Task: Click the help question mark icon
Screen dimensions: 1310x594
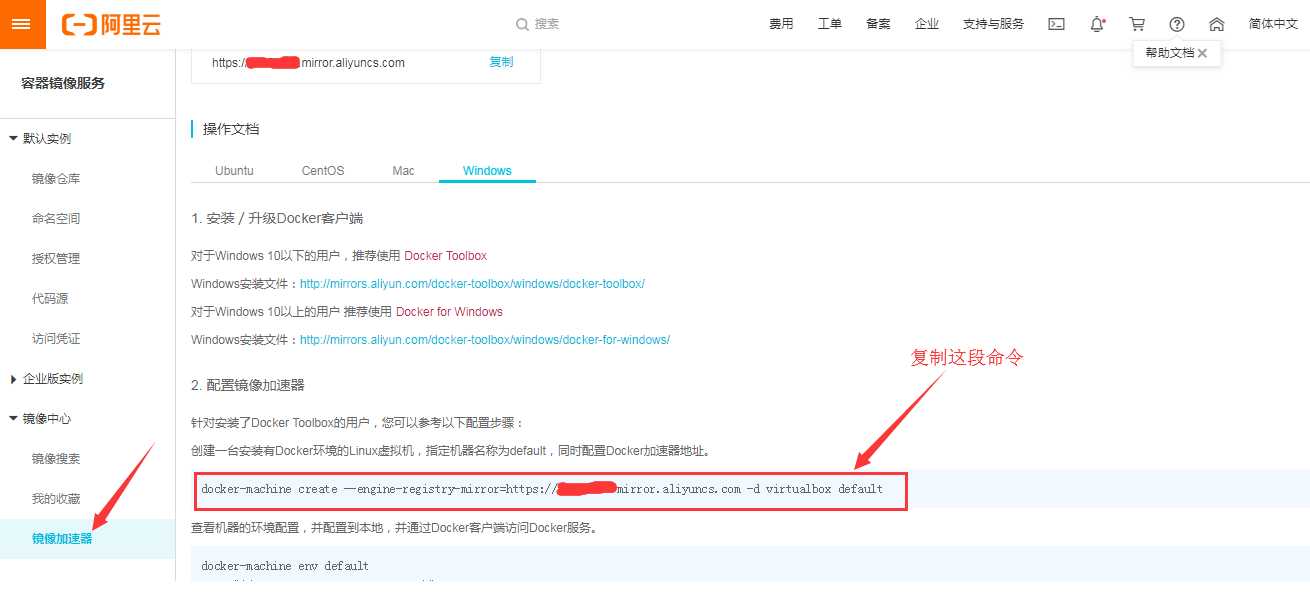Action: tap(1177, 24)
